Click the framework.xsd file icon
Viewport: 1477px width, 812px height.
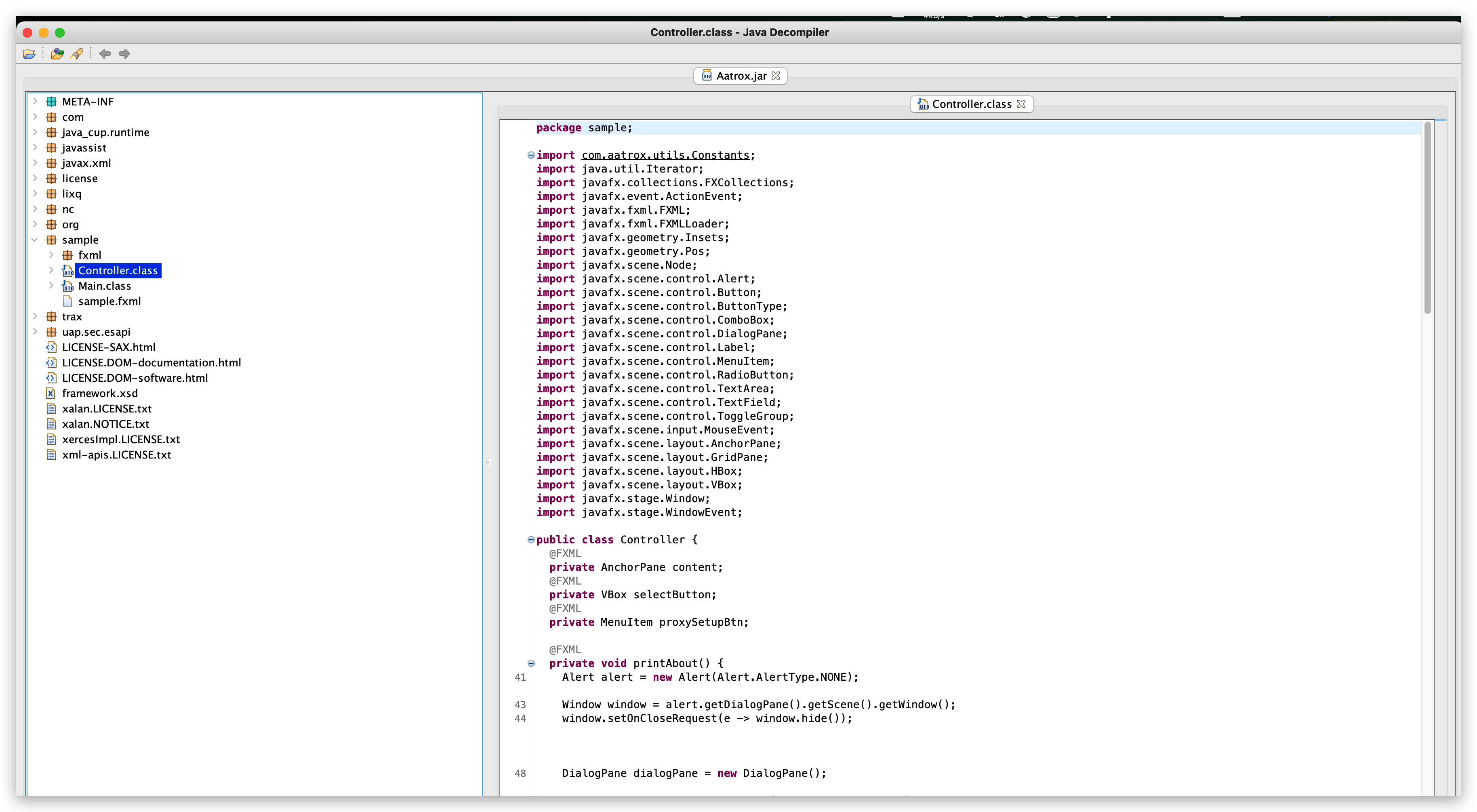pyautogui.click(x=51, y=393)
